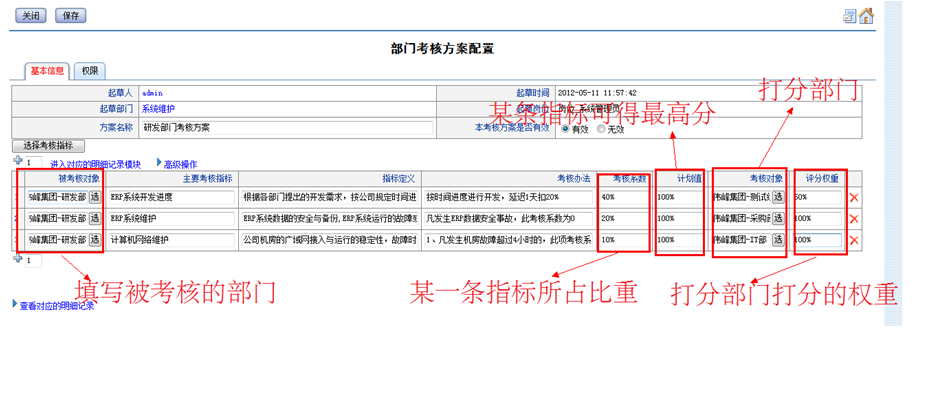Click the row count box beside bottom plus icon
The height and width of the screenshot is (393, 928).
pos(33,260)
